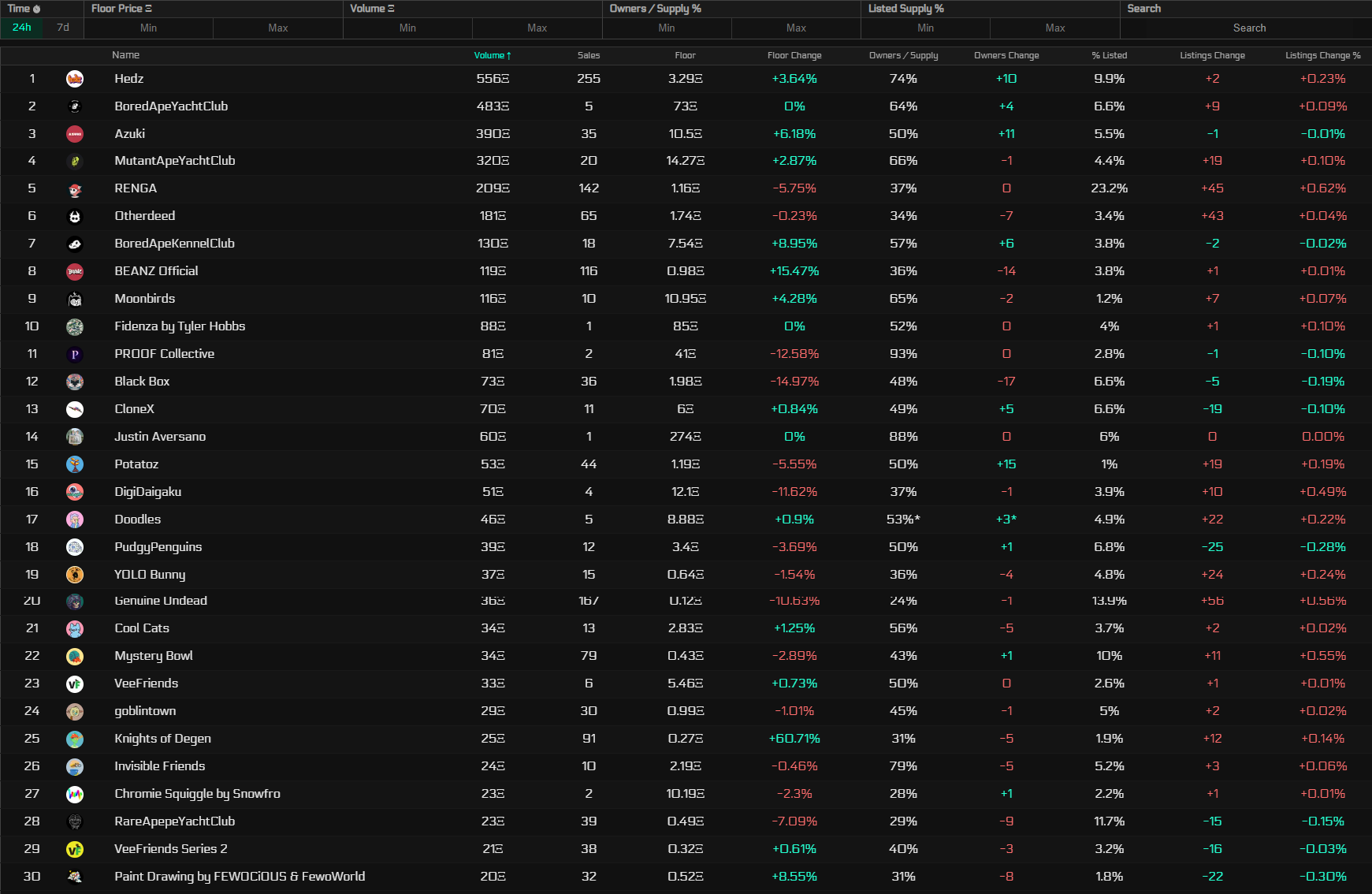
Task: Open the Invisible Friends avatar icon
Action: pyautogui.click(x=75, y=766)
